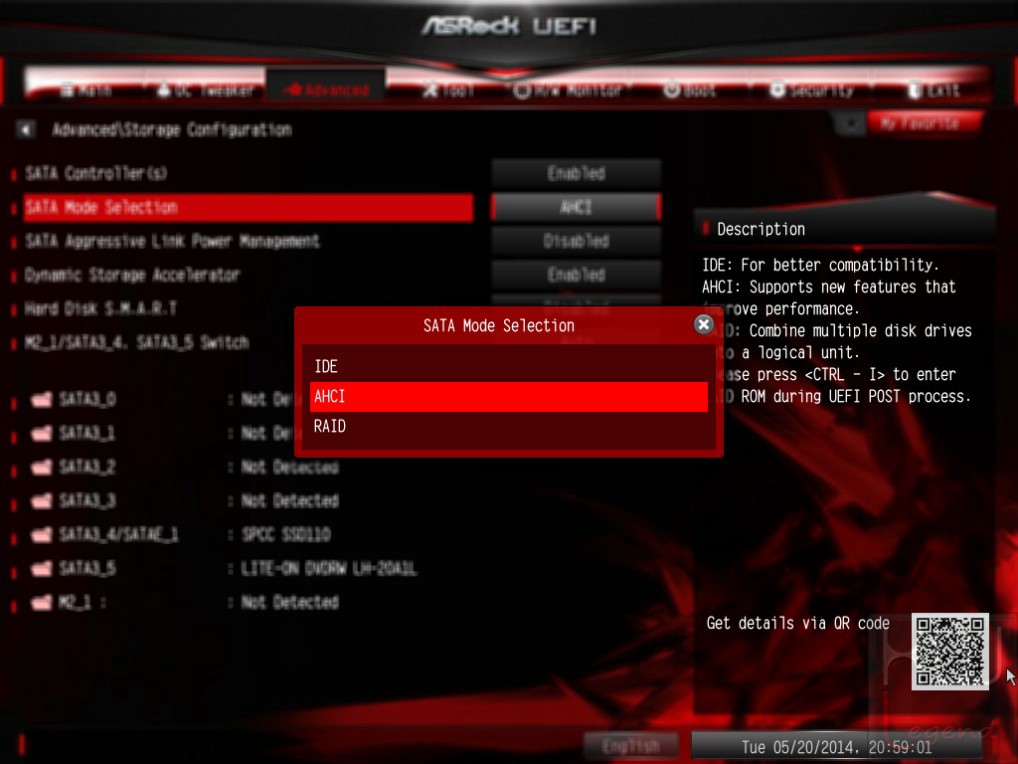Select the highlighted AHCI option
Image resolution: width=1018 pixels, height=764 pixels.
[x=508, y=397]
